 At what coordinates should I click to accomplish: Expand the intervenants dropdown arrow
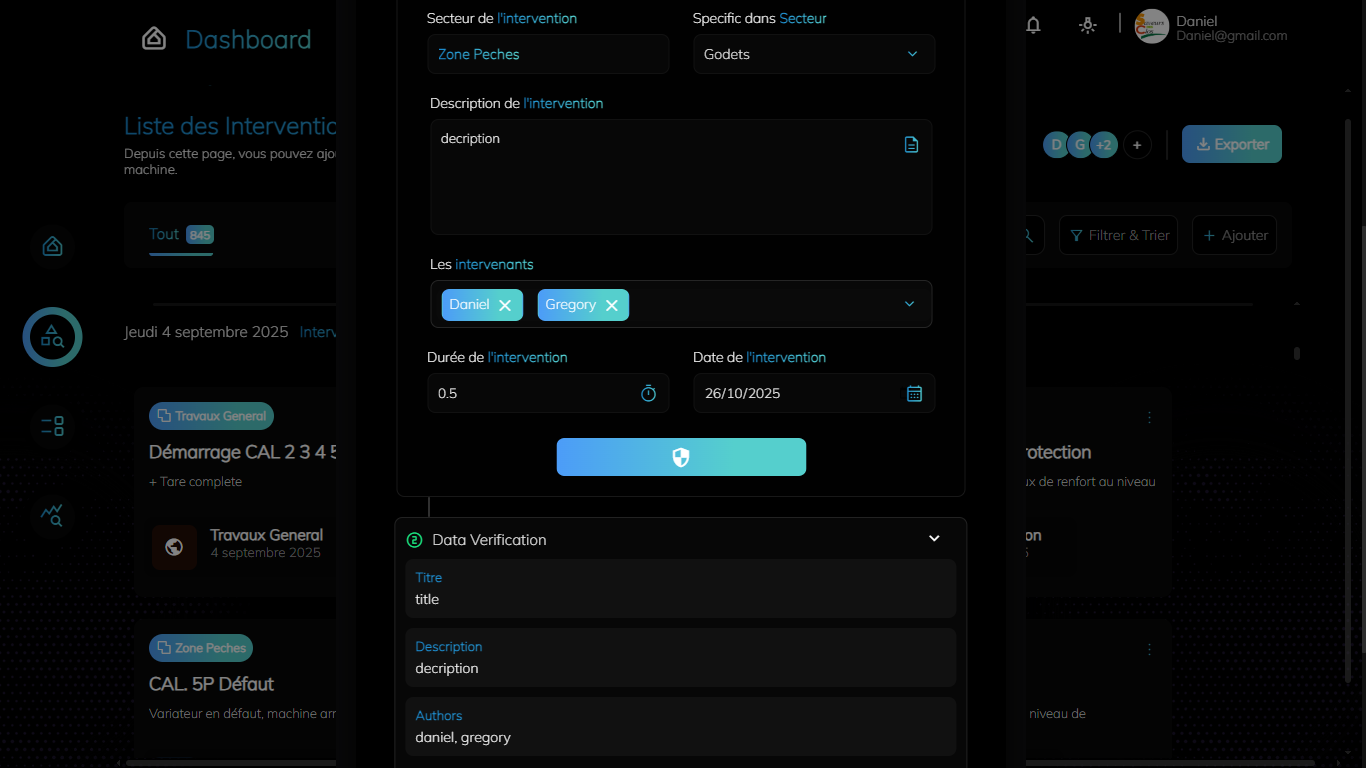[x=909, y=304]
